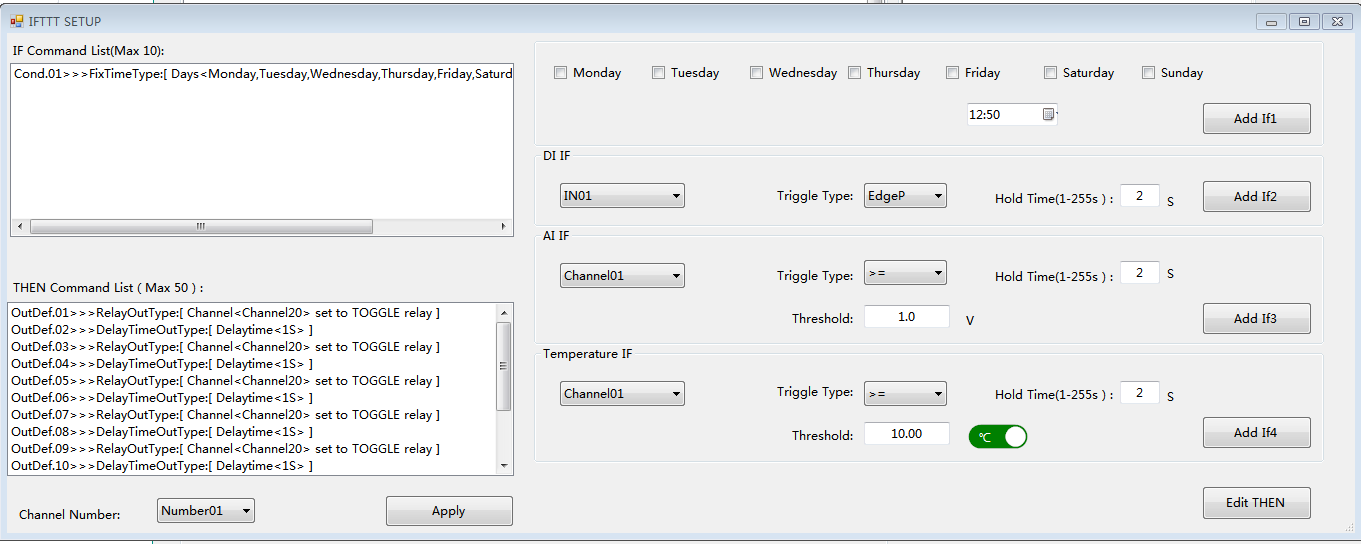Click the Add If1 button
Viewport: 1361px width, 544px height.
click(1256, 118)
